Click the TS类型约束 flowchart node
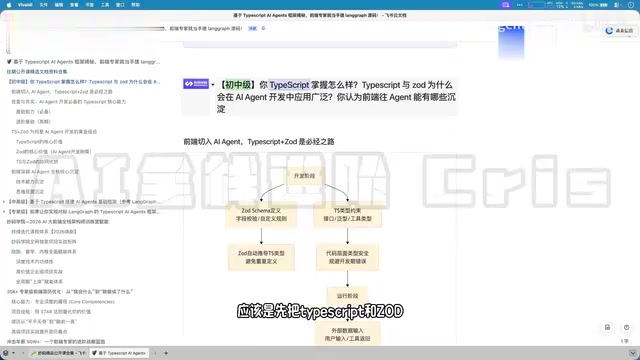640x360 pixels. click(347, 214)
